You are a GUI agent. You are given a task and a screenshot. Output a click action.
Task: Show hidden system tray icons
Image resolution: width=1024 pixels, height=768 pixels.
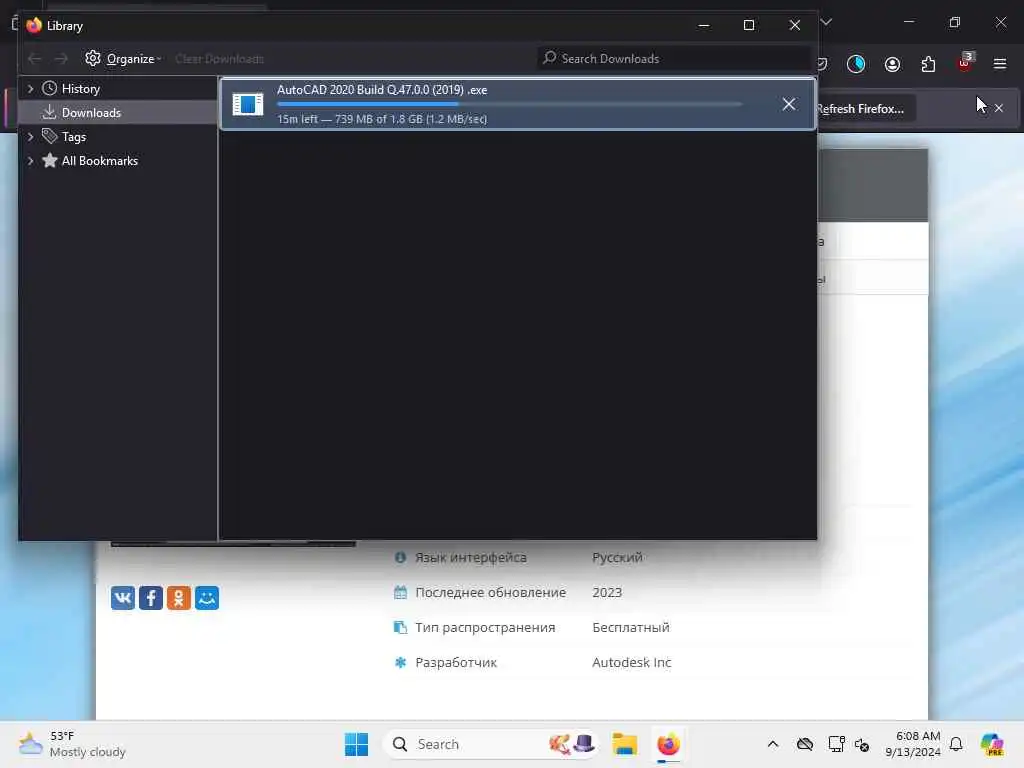coord(773,744)
